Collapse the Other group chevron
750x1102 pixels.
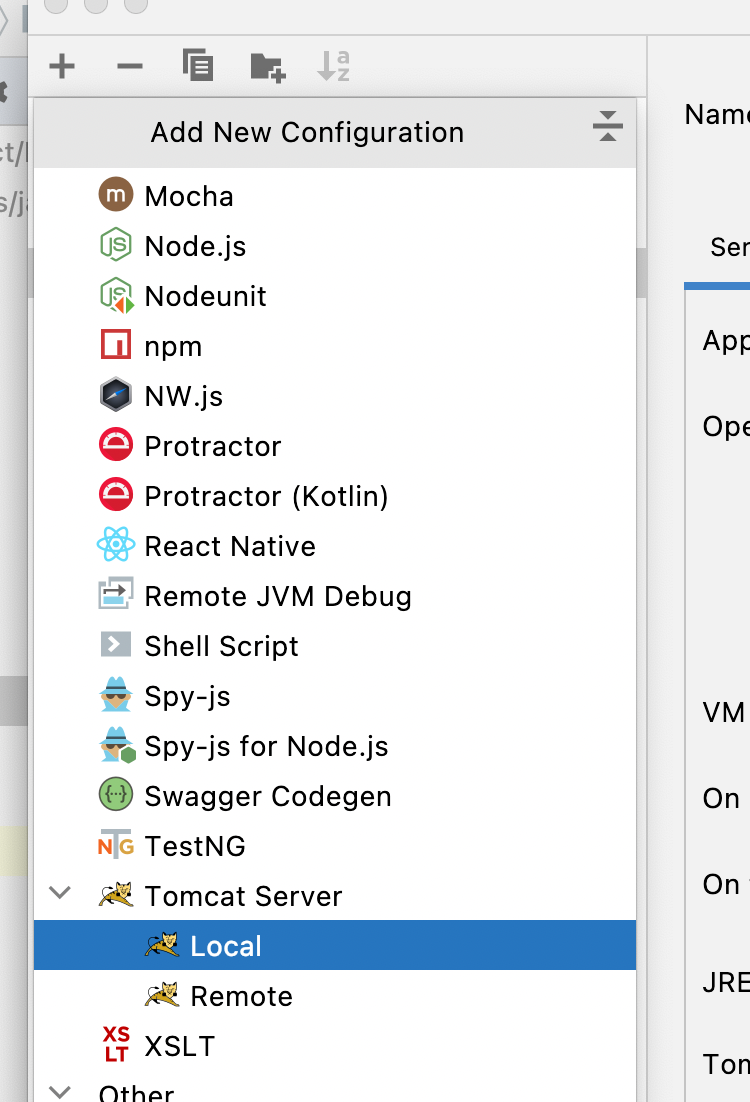pos(60,1091)
